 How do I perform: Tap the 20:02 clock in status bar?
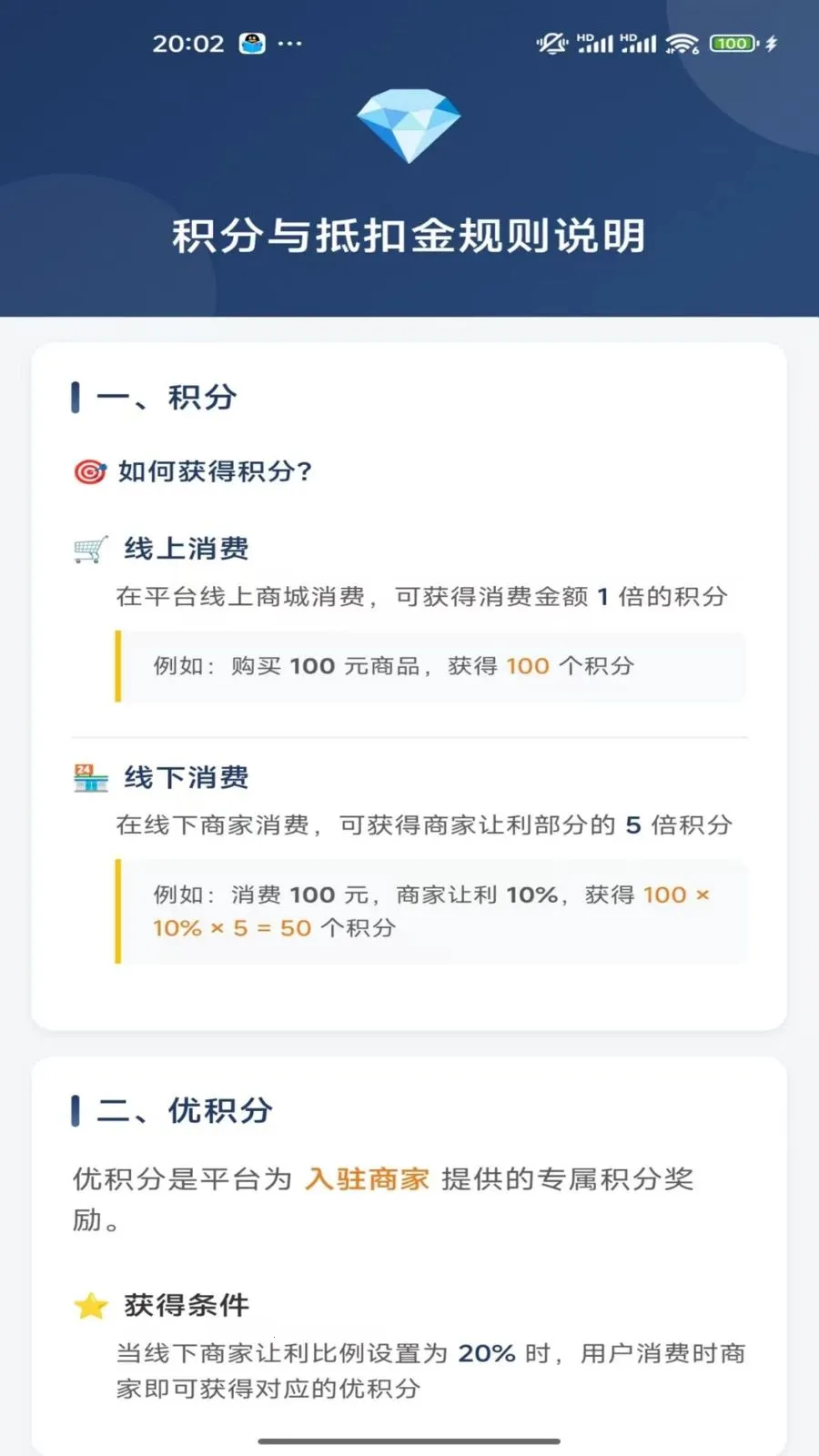[188, 43]
